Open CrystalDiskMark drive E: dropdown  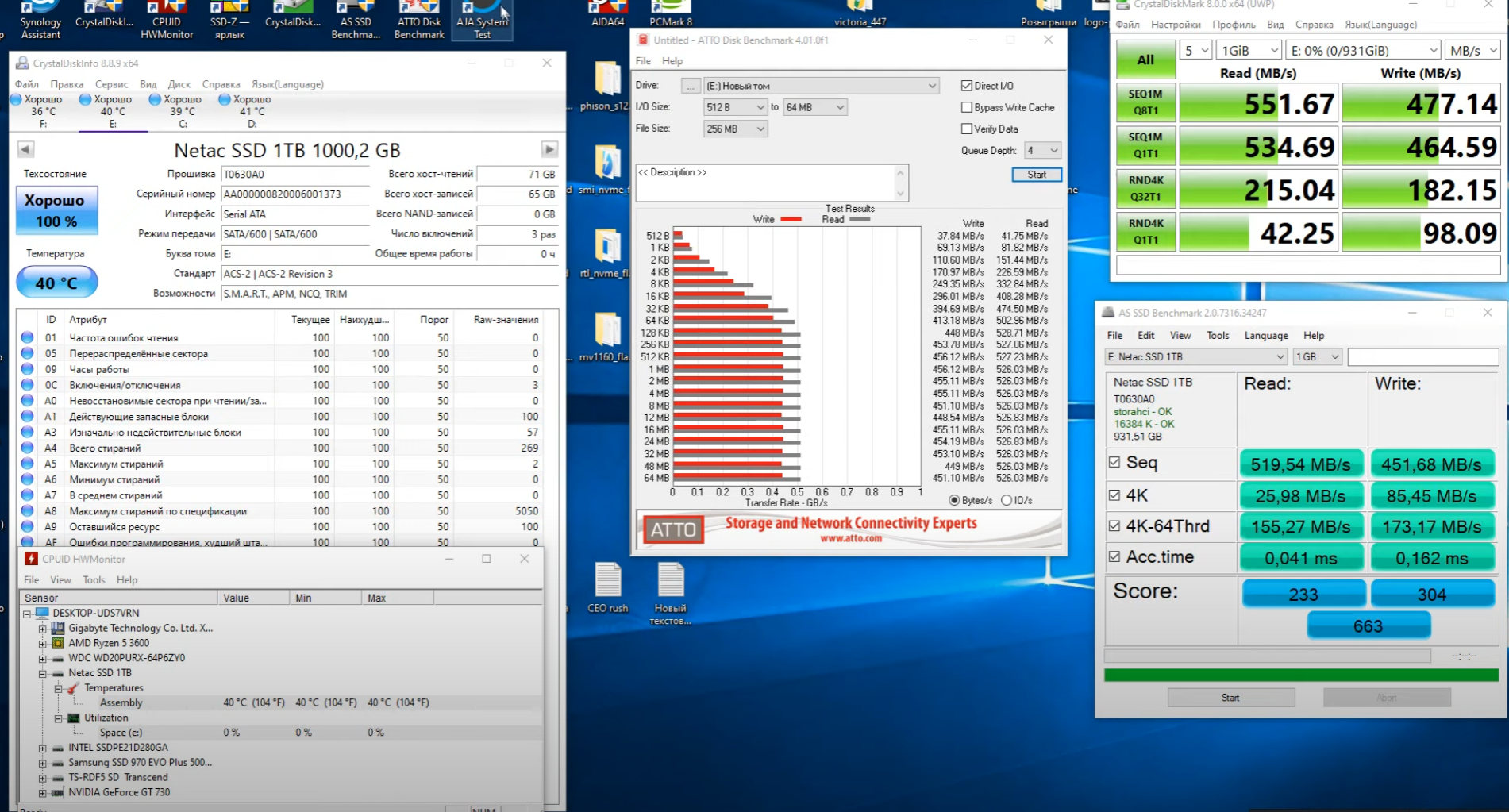point(1363,51)
